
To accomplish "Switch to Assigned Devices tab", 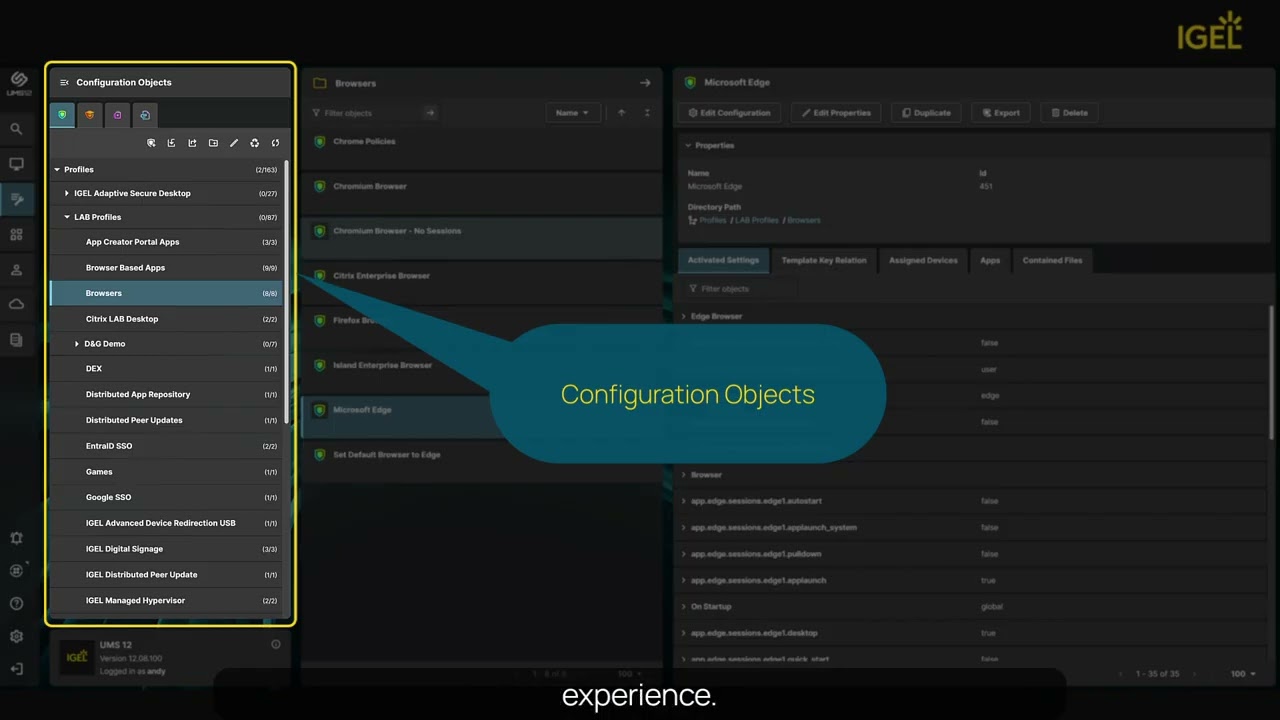I will [923, 261].
